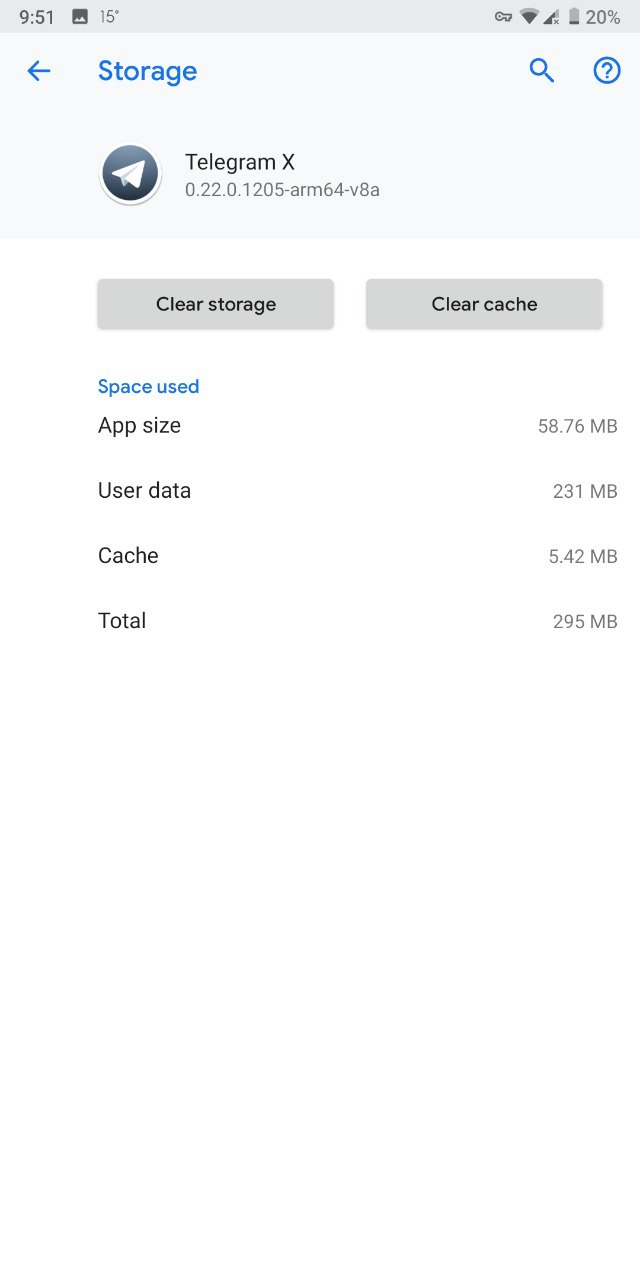Tap the VPN key status icon
640x1280 pixels.
[503, 17]
